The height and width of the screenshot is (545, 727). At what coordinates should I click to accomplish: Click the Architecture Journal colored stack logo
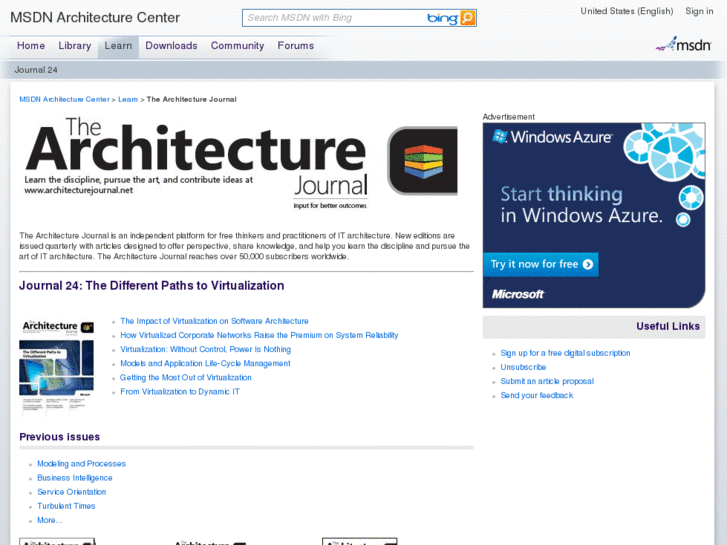pyautogui.click(x=422, y=161)
